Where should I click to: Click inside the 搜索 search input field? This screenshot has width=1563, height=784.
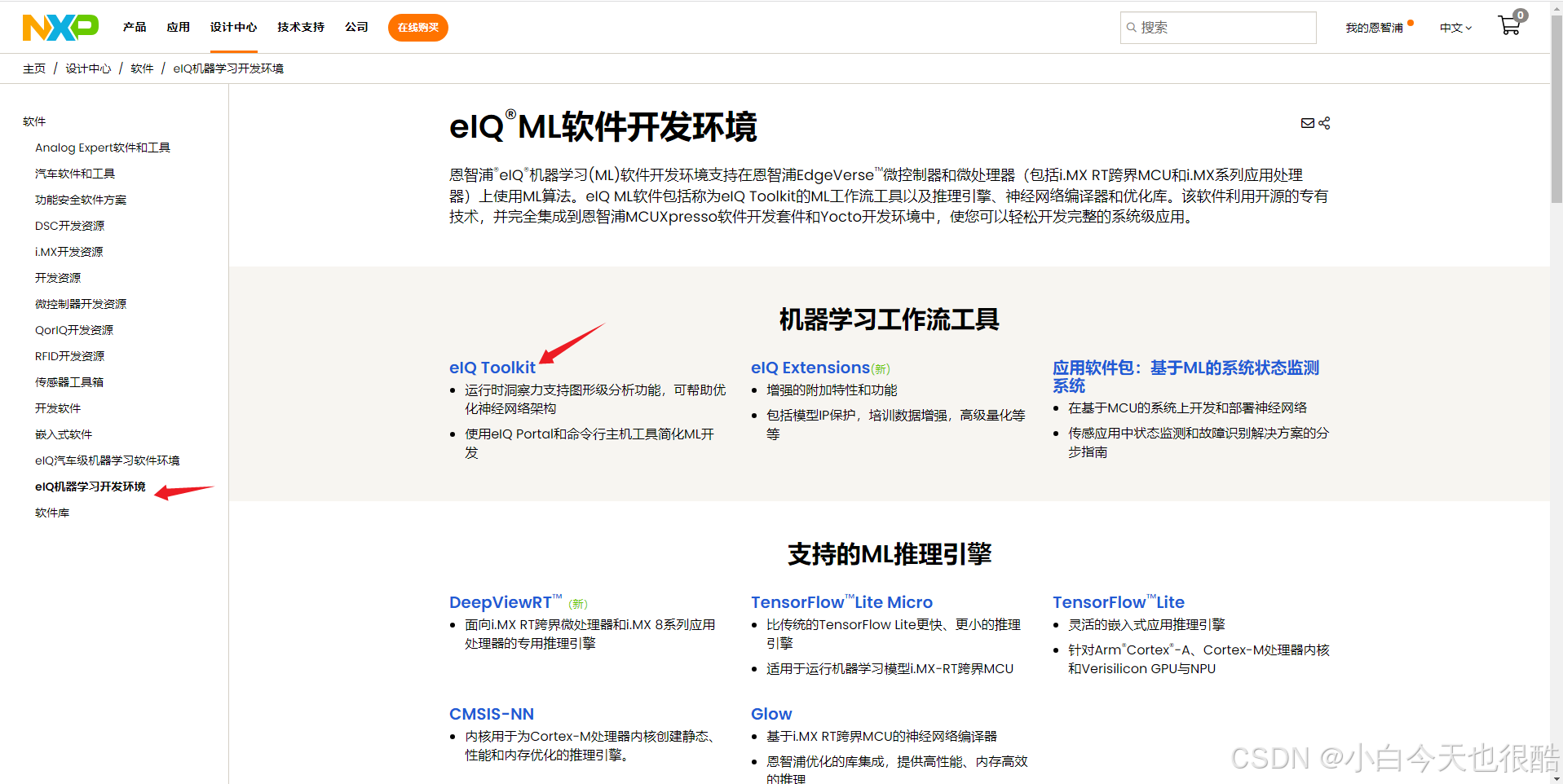pos(1218,27)
